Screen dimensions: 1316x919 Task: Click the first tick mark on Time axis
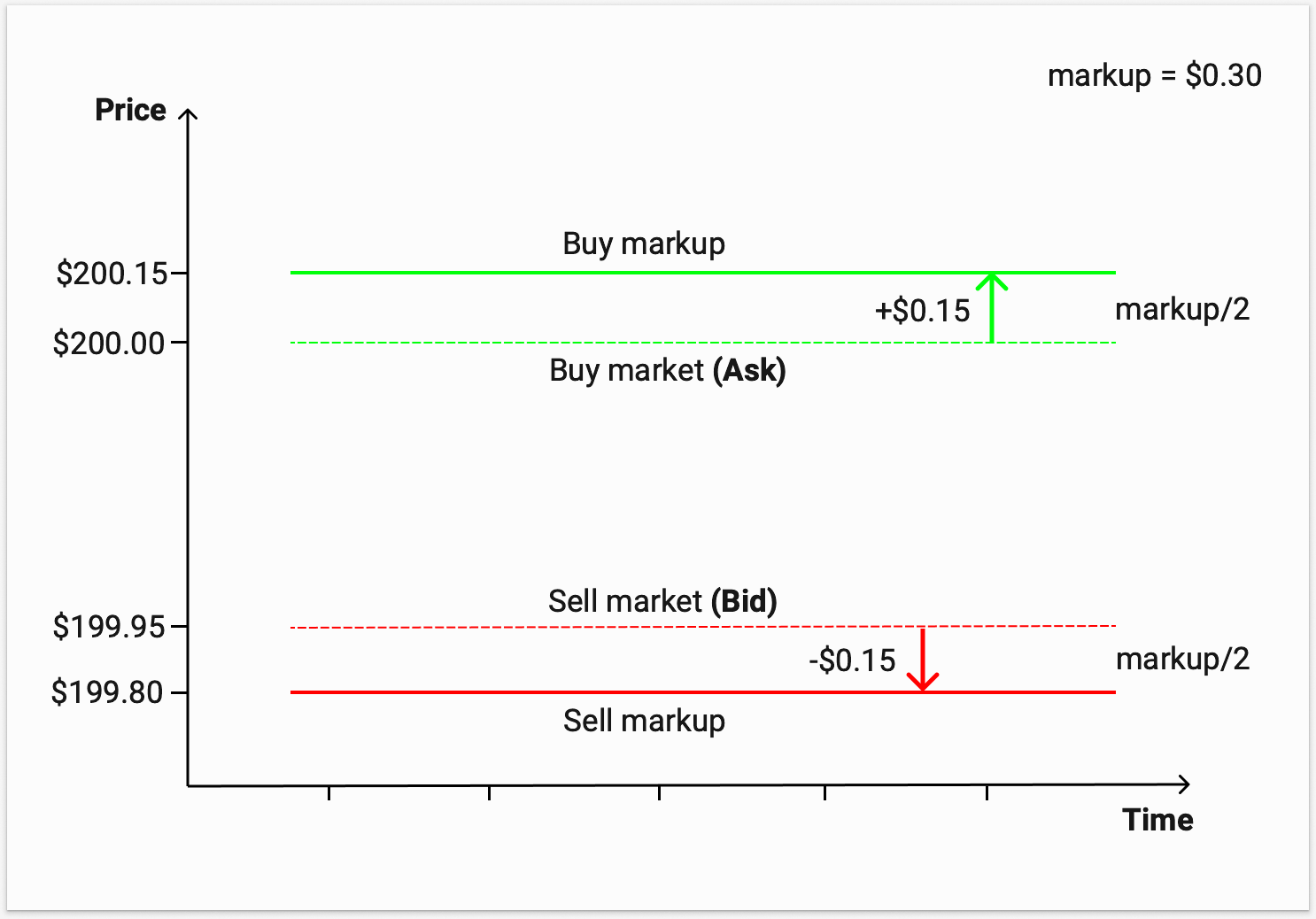click(x=329, y=792)
